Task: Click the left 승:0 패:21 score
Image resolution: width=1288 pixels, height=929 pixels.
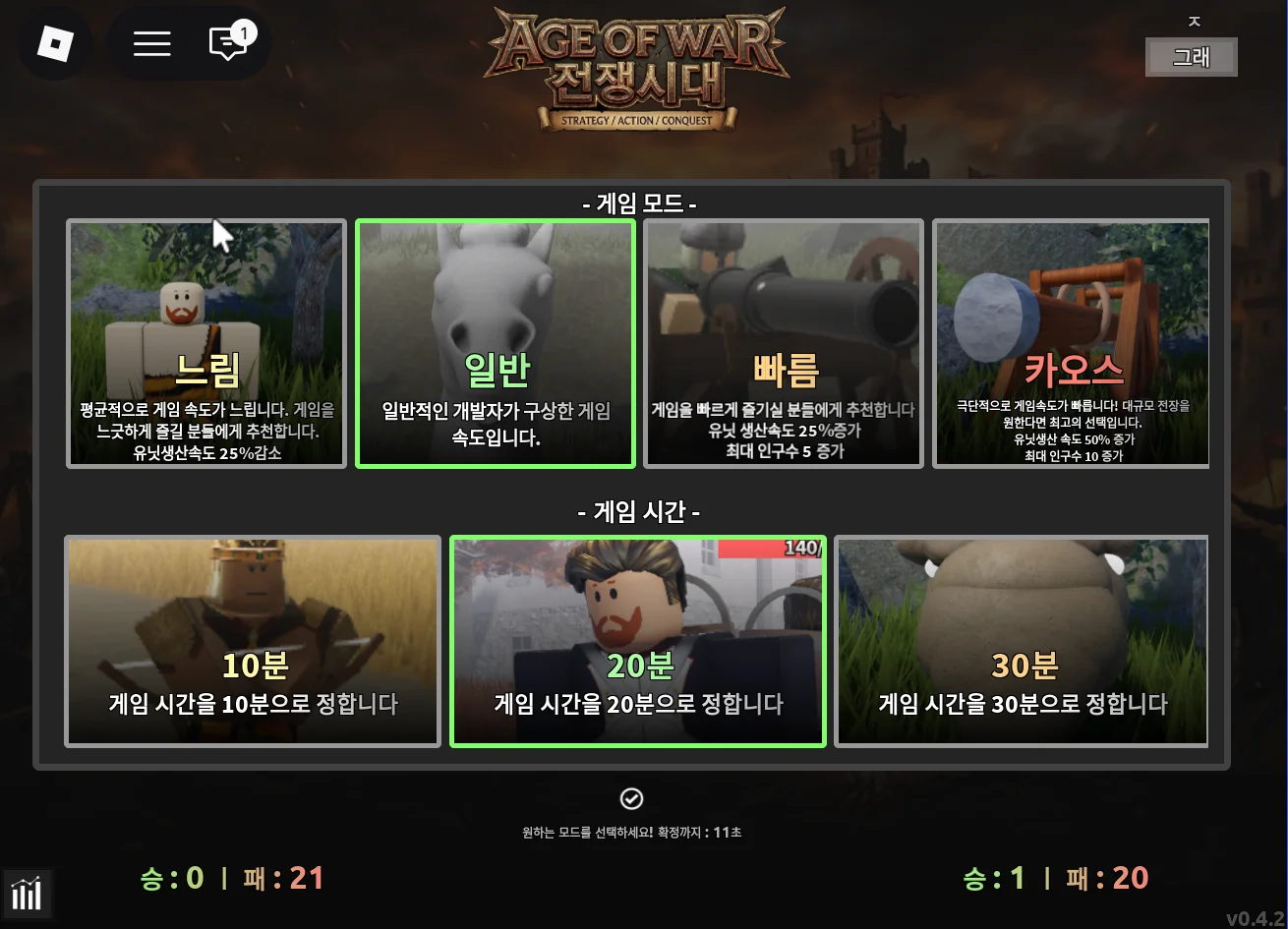Action: coord(232,878)
